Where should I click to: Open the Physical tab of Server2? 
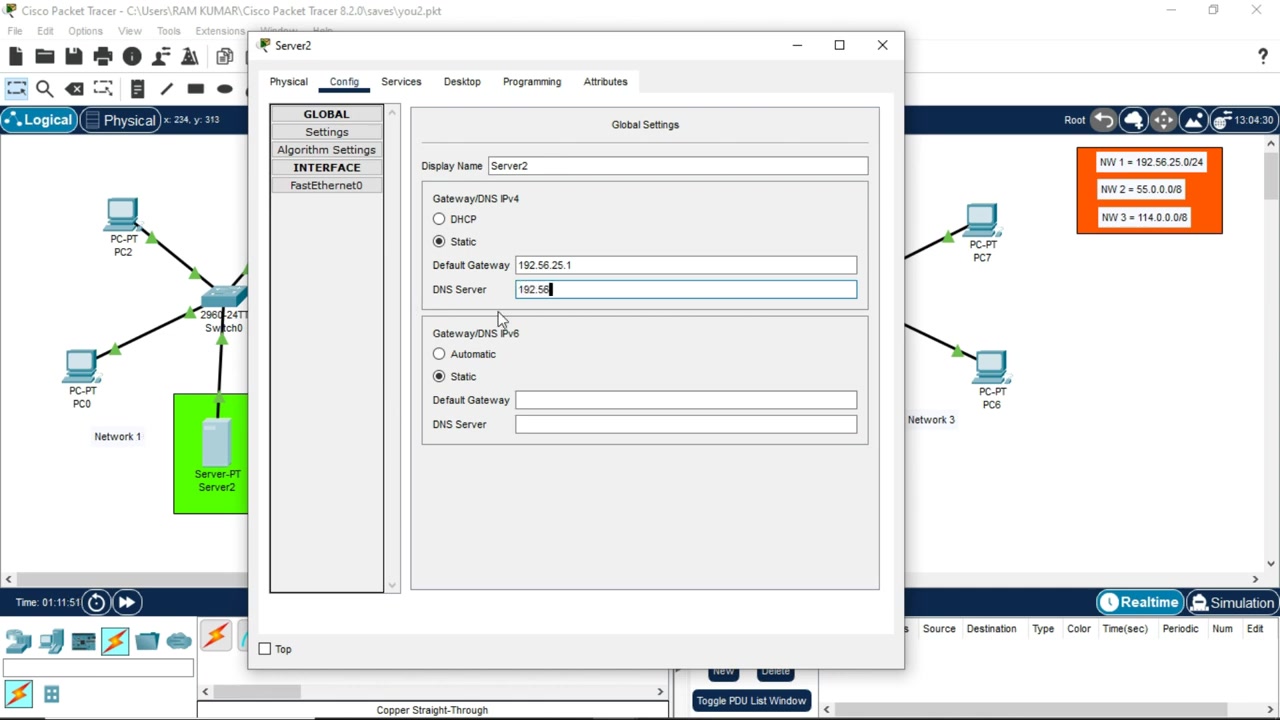click(288, 82)
